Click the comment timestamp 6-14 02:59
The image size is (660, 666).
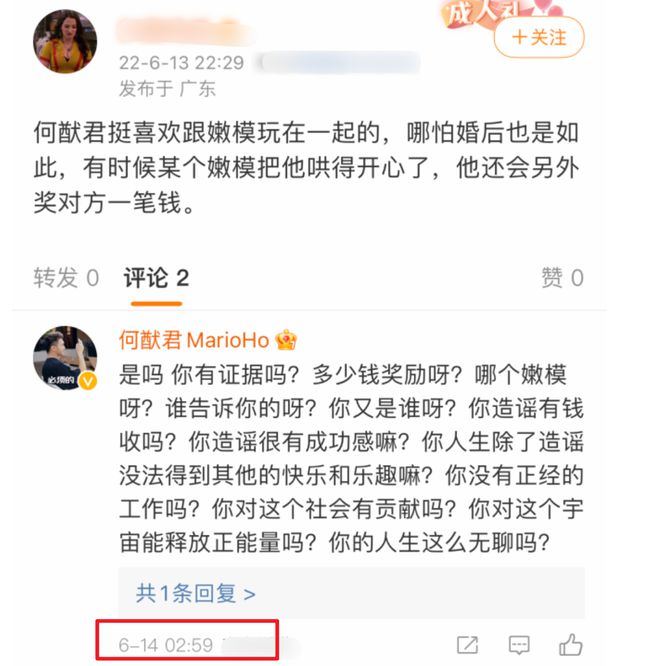pyautogui.click(x=166, y=645)
